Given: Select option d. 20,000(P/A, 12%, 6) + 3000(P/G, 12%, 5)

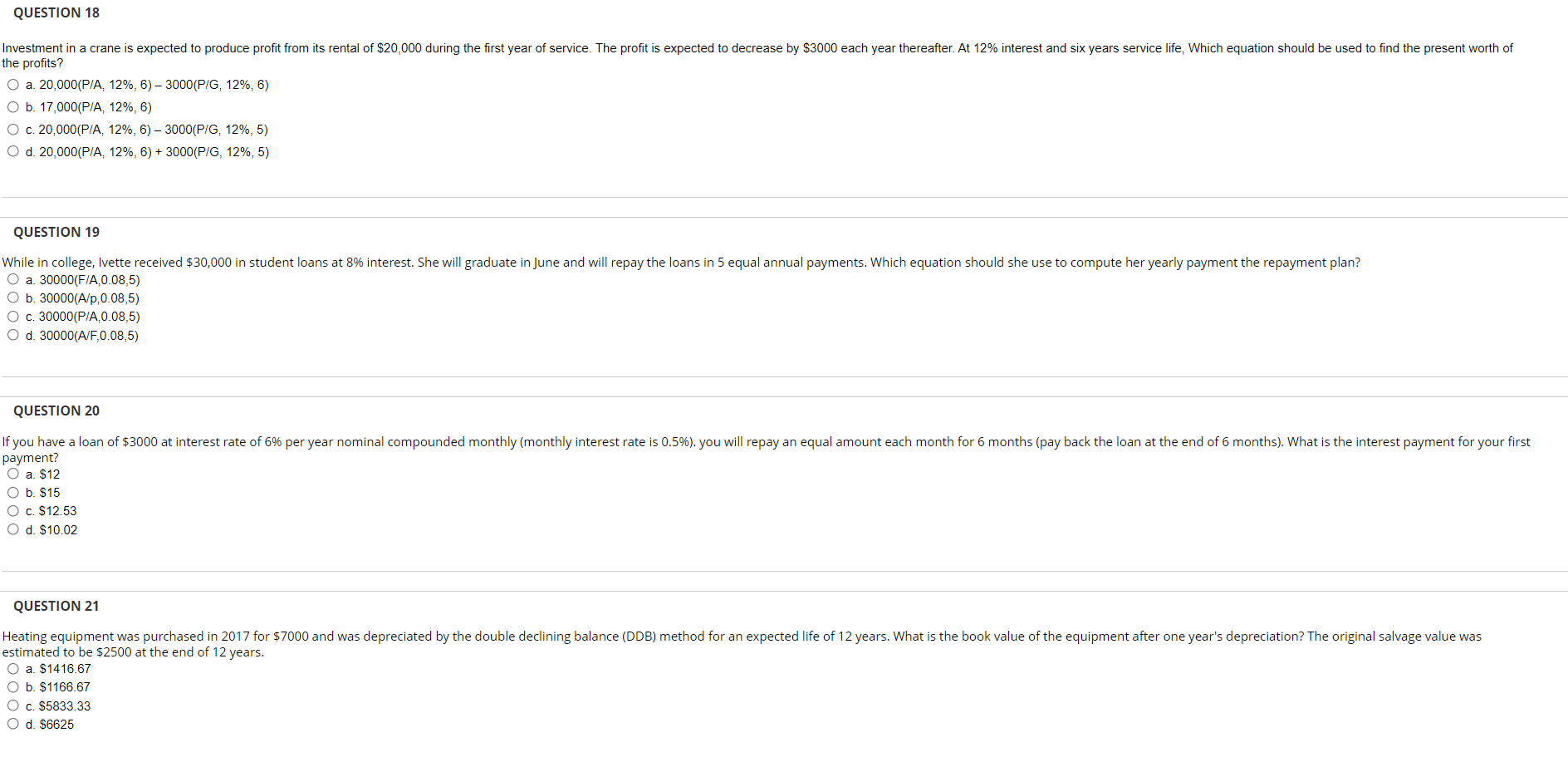Looking at the screenshot, I should coord(12,150).
